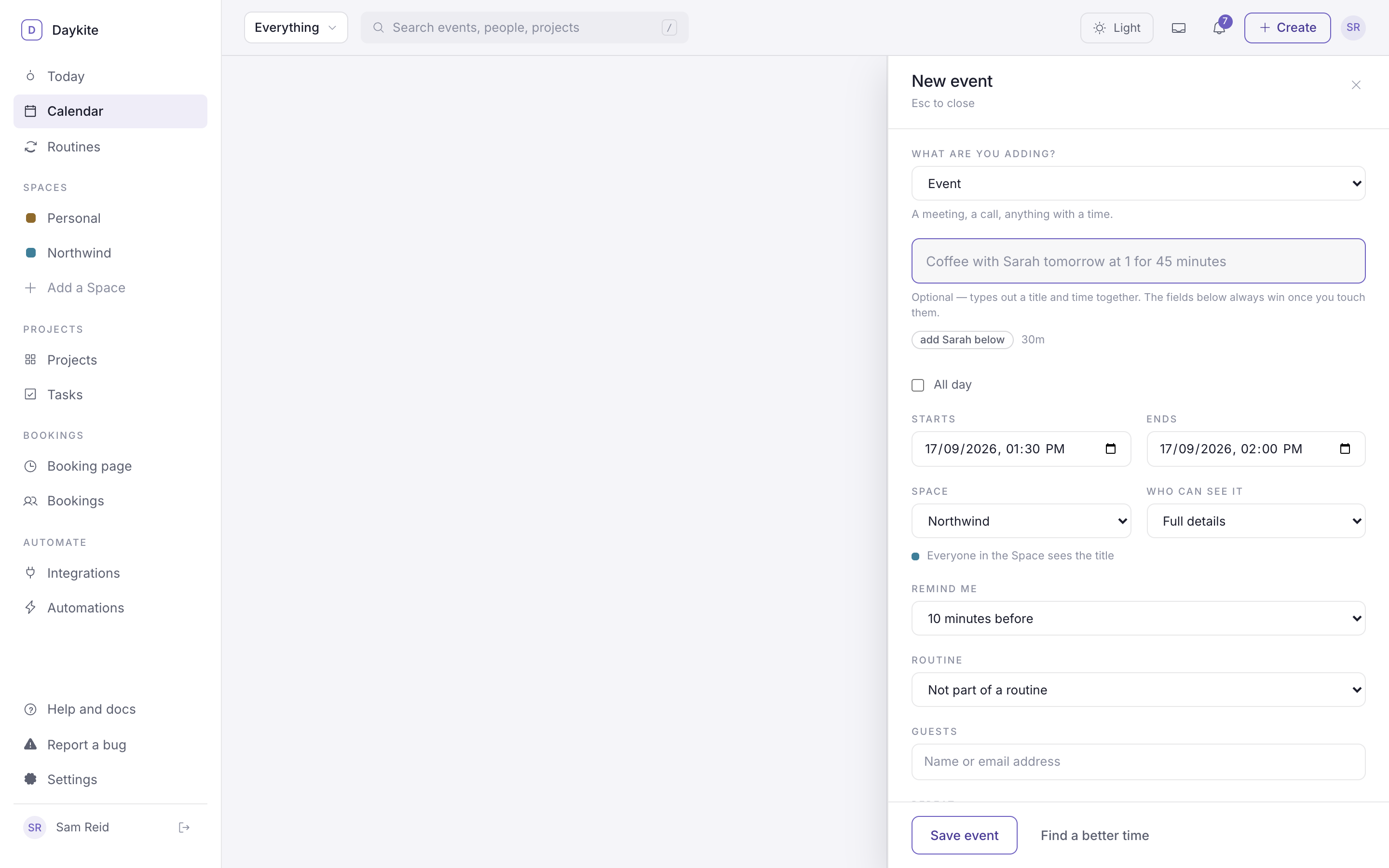Screen dimensions: 1389x868
Task: Click the Create button
Action: point(1287,27)
